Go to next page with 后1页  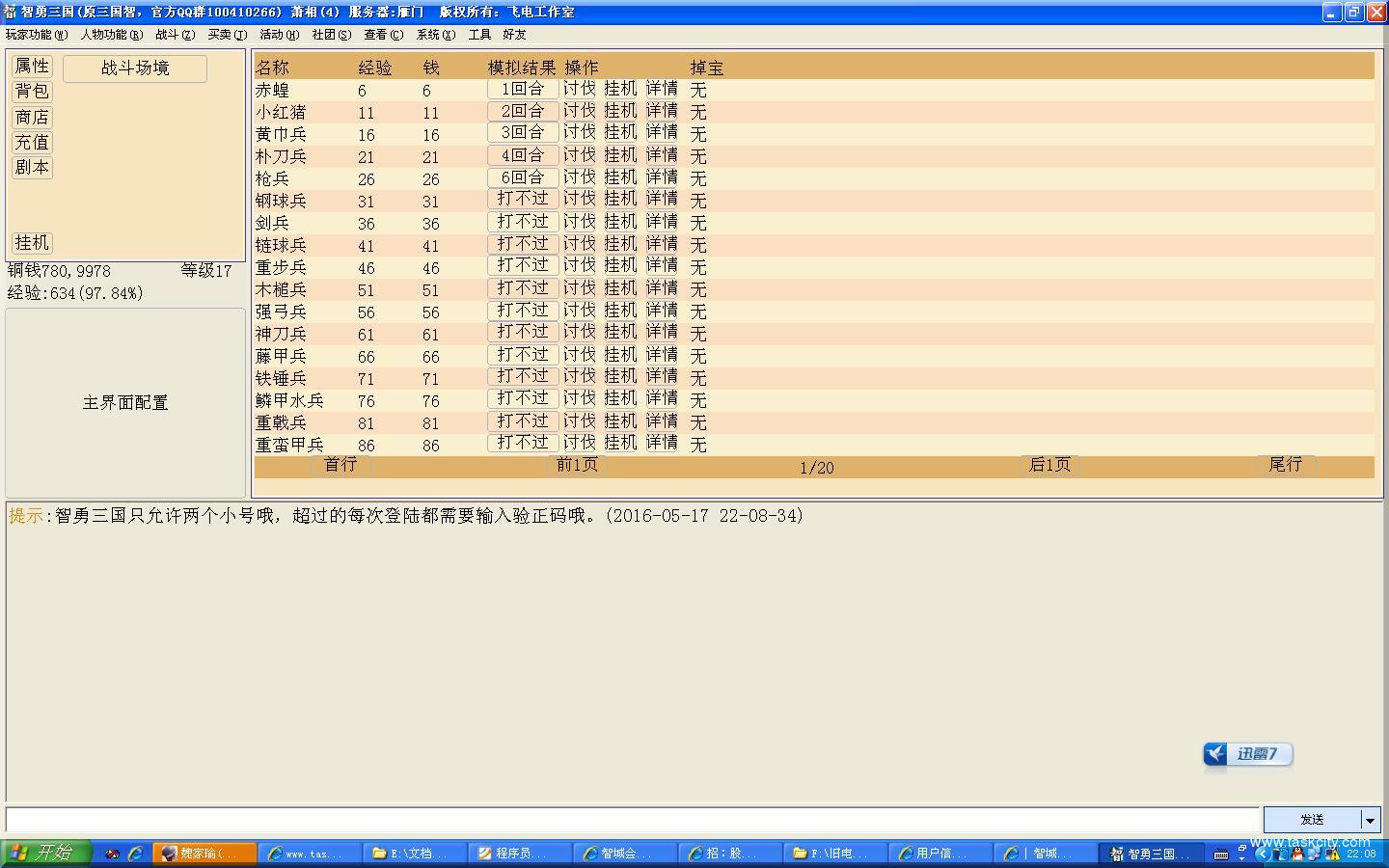click(x=1049, y=465)
